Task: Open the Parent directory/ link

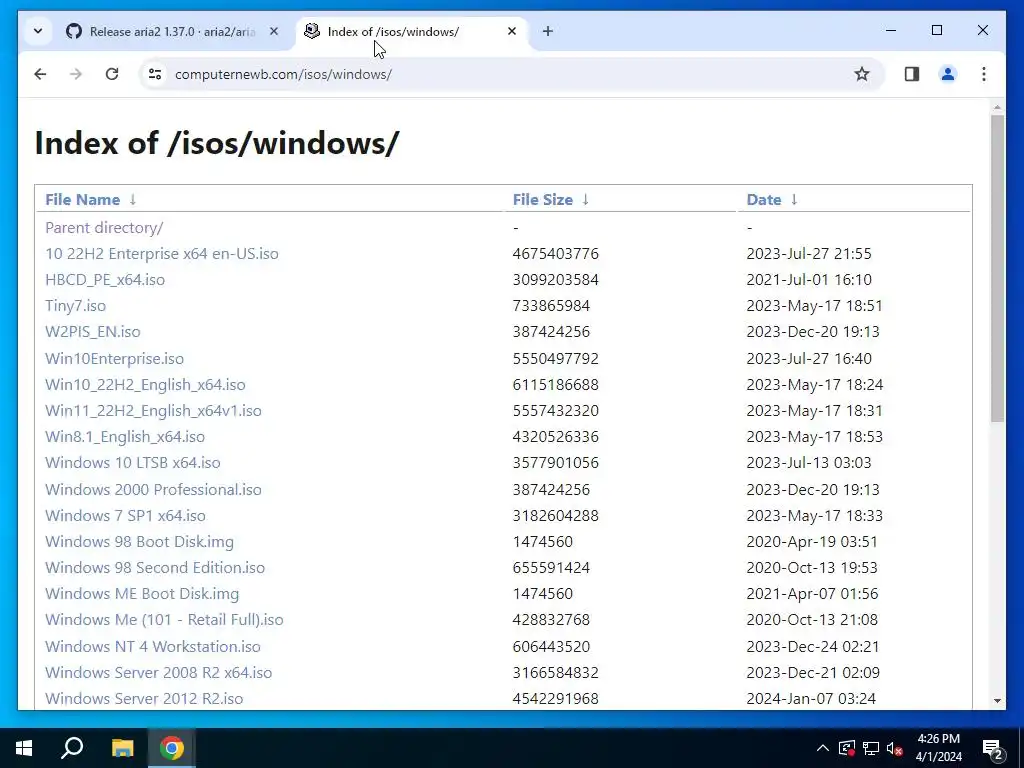Action: pyautogui.click(x=104, y=228)
